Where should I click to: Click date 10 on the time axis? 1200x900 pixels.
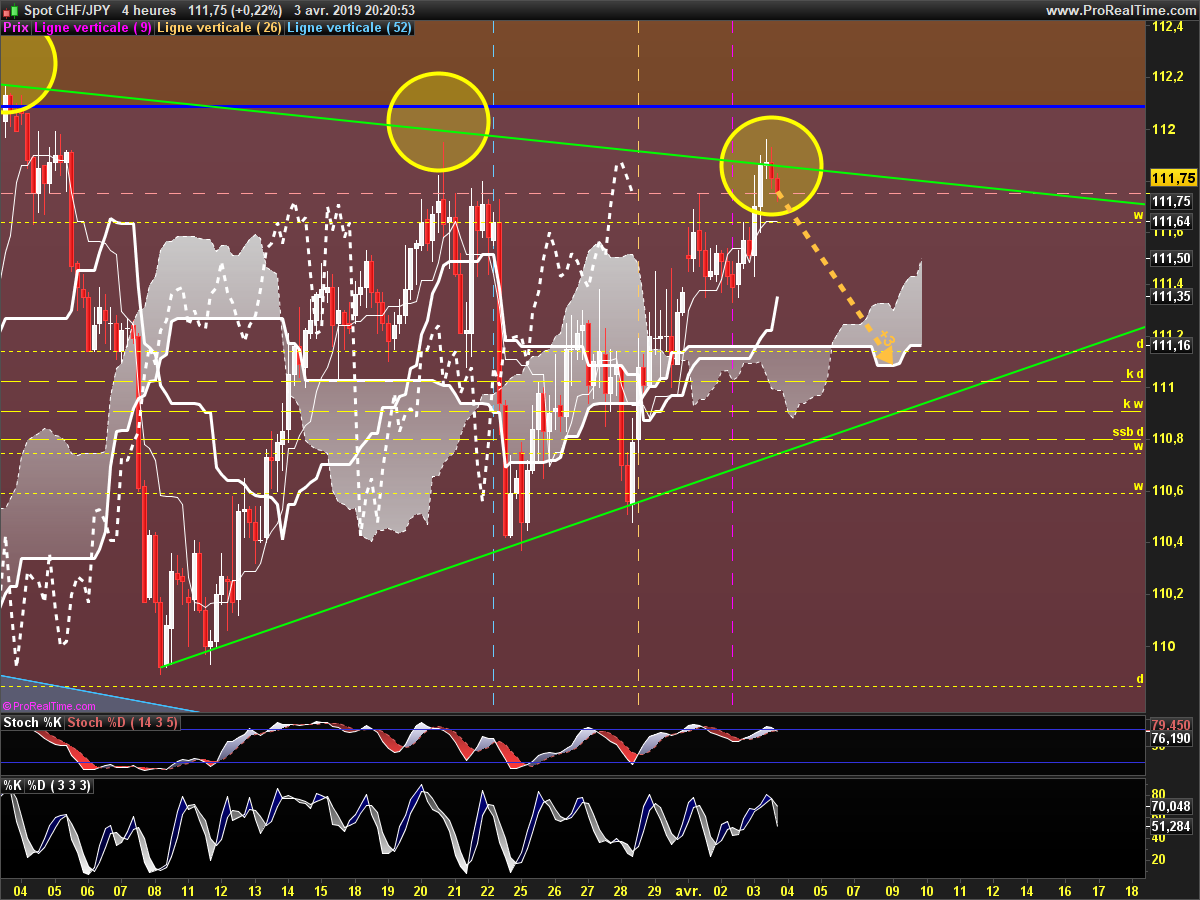926,889
